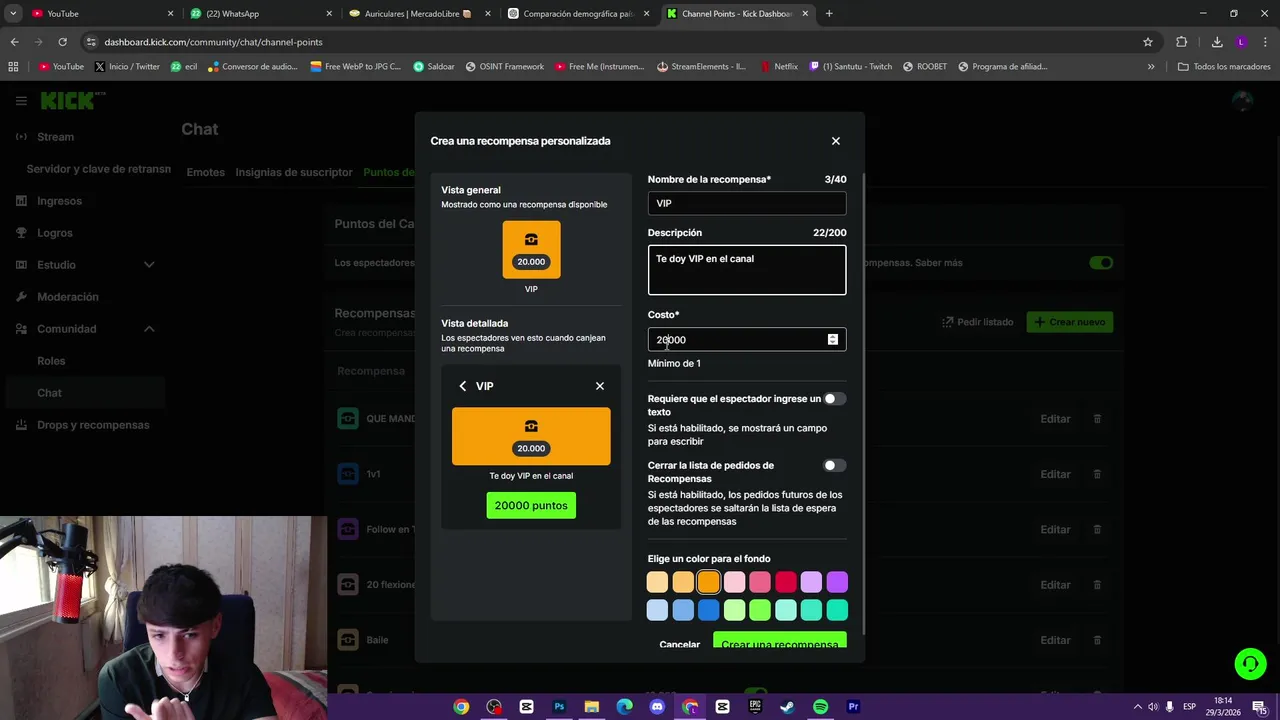1280x720 pixels.
Task: Click the back arrow beside VIP preview
Action: point(462,386)
